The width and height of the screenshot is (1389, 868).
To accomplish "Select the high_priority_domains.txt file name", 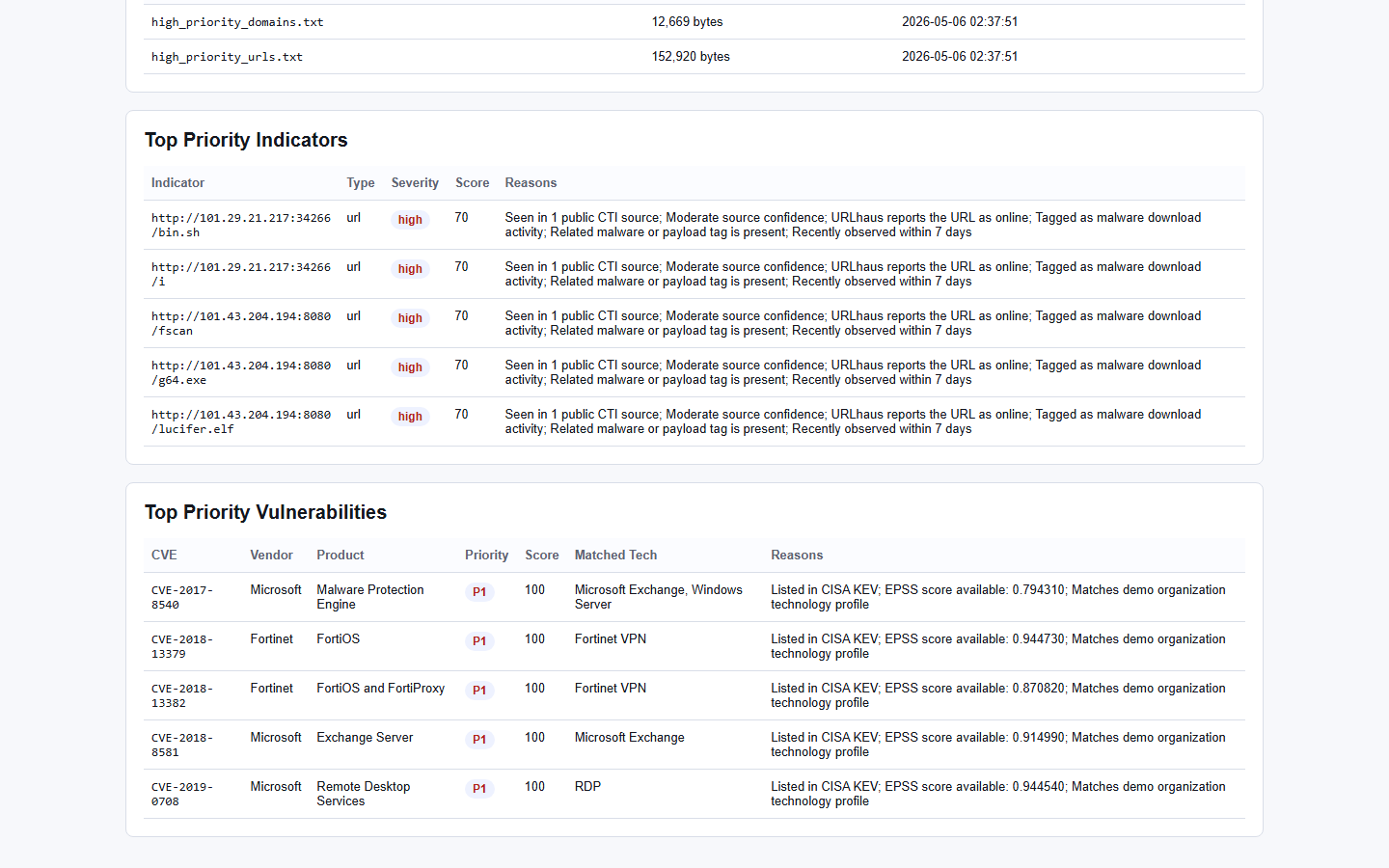I will coord(237,22).
